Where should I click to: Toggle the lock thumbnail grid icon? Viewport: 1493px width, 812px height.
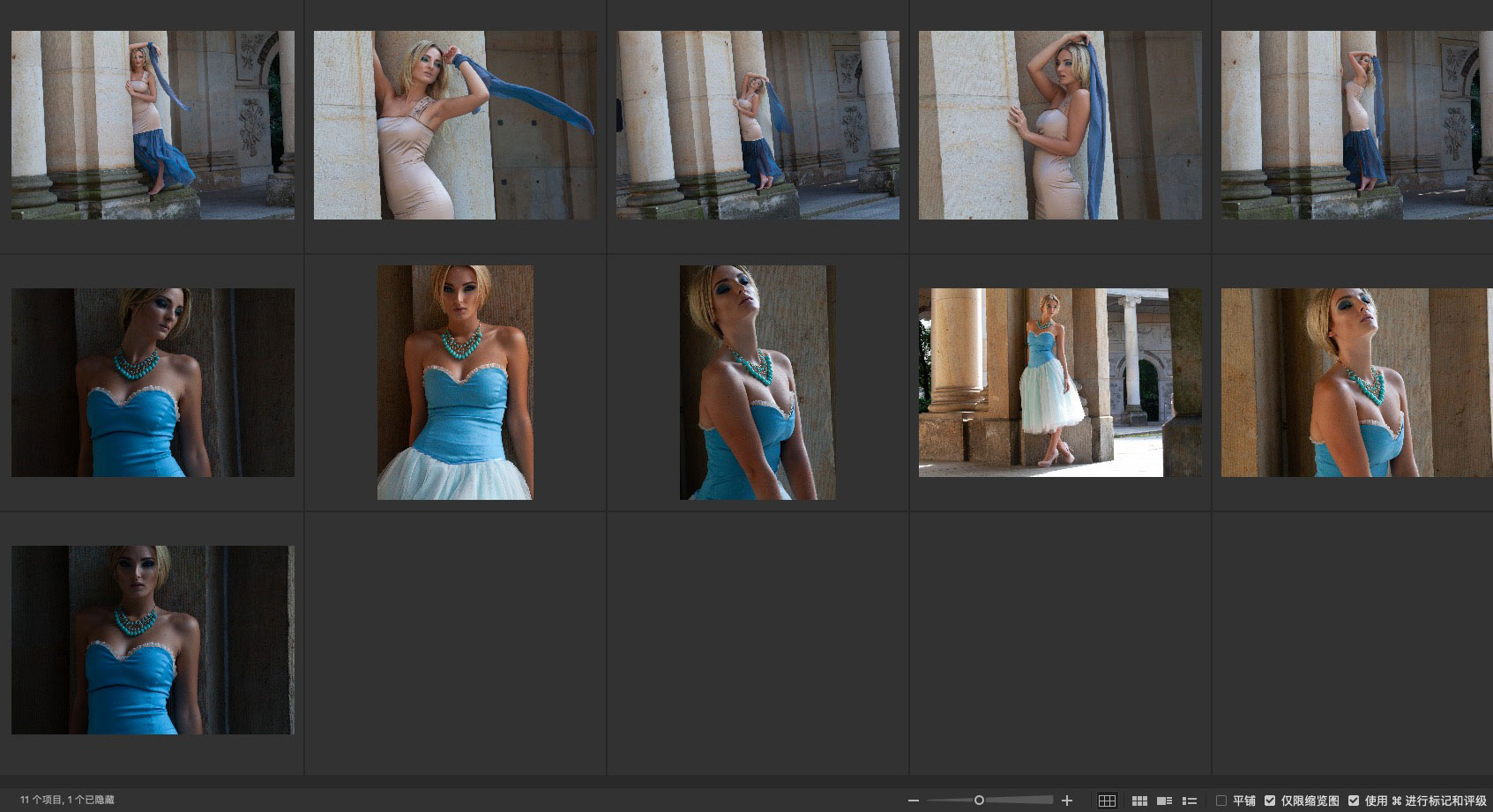tap(1107, 801)
